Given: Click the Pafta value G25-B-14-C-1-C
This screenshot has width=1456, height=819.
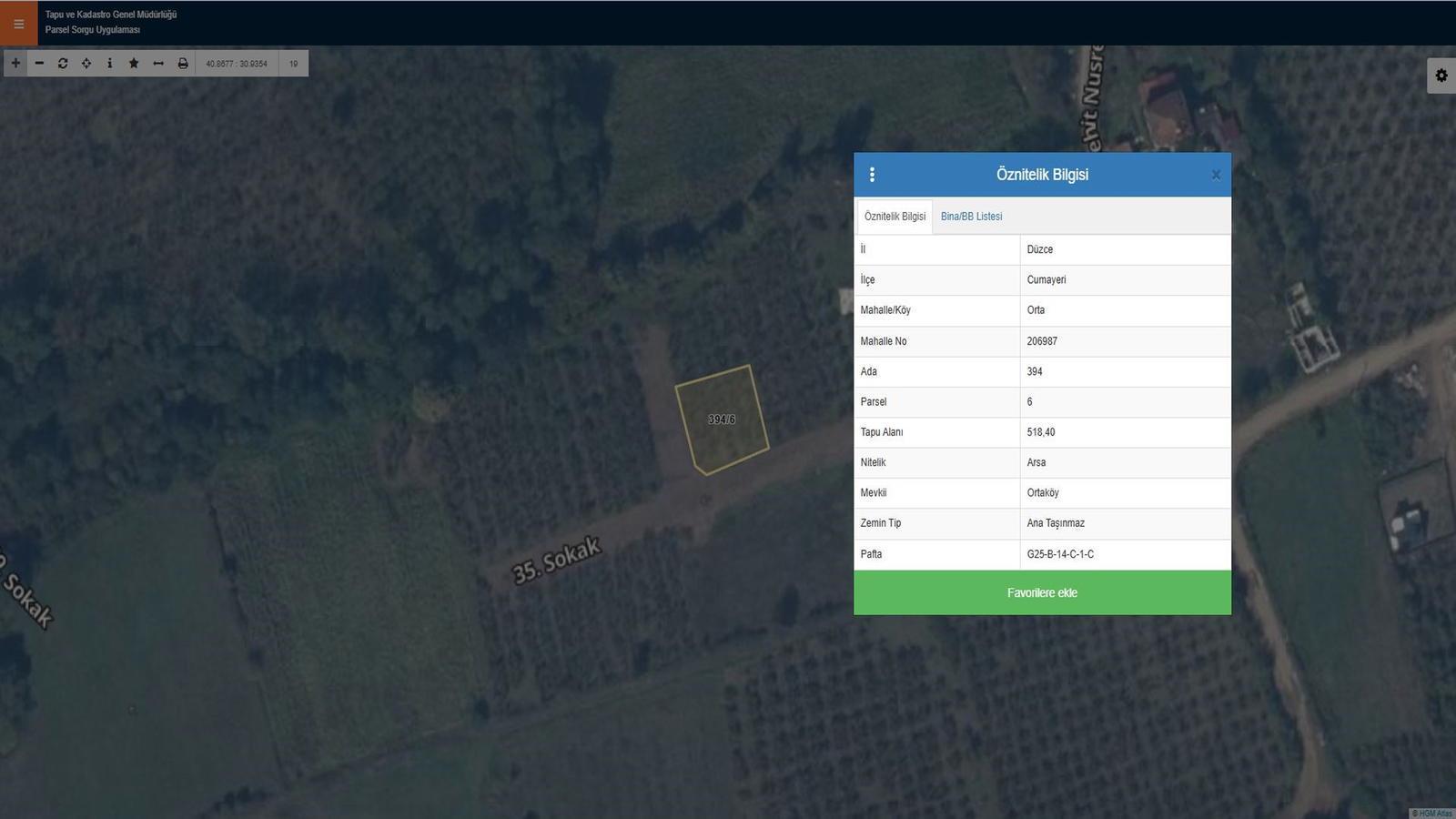Looking at the screenshot, I should [1060, 554].
